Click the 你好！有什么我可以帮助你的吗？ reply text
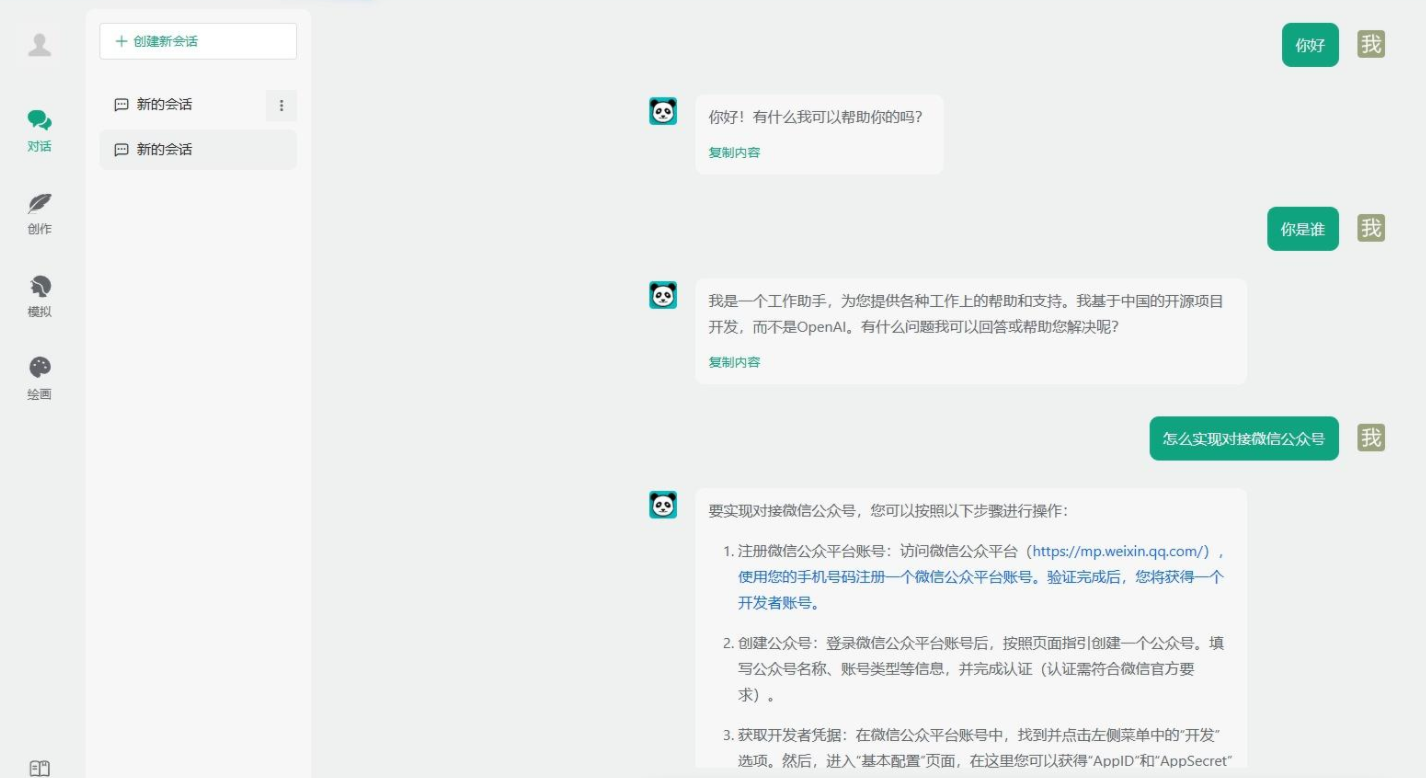This screenshot has width=1426, height=778. (x=815, y=117)
